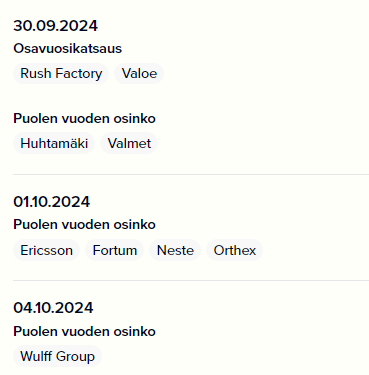Click the divider line above 01.10.2024
This screenshot has height=375, width=369.
[191, 174]
